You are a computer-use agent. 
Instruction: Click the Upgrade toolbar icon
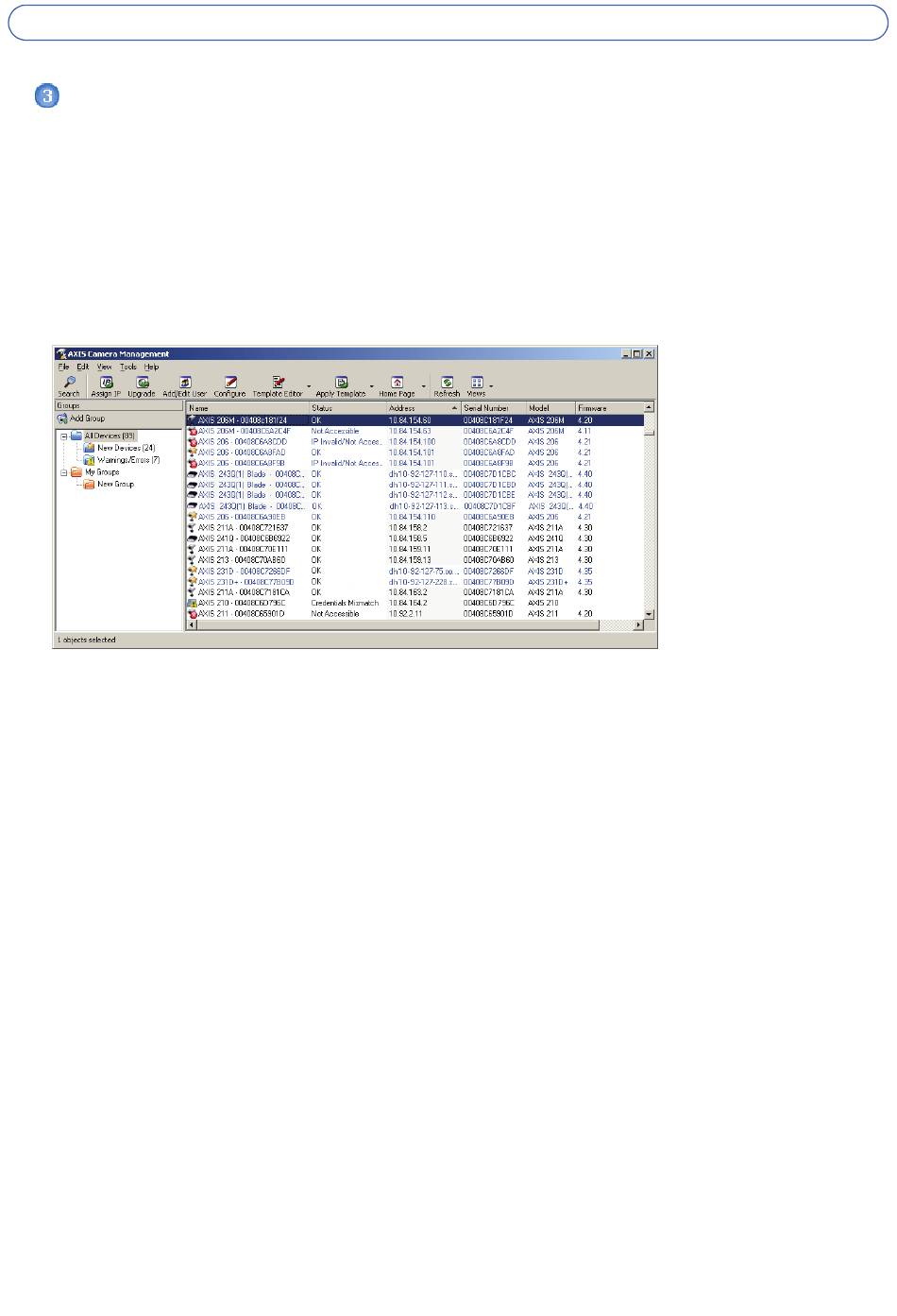142,383
